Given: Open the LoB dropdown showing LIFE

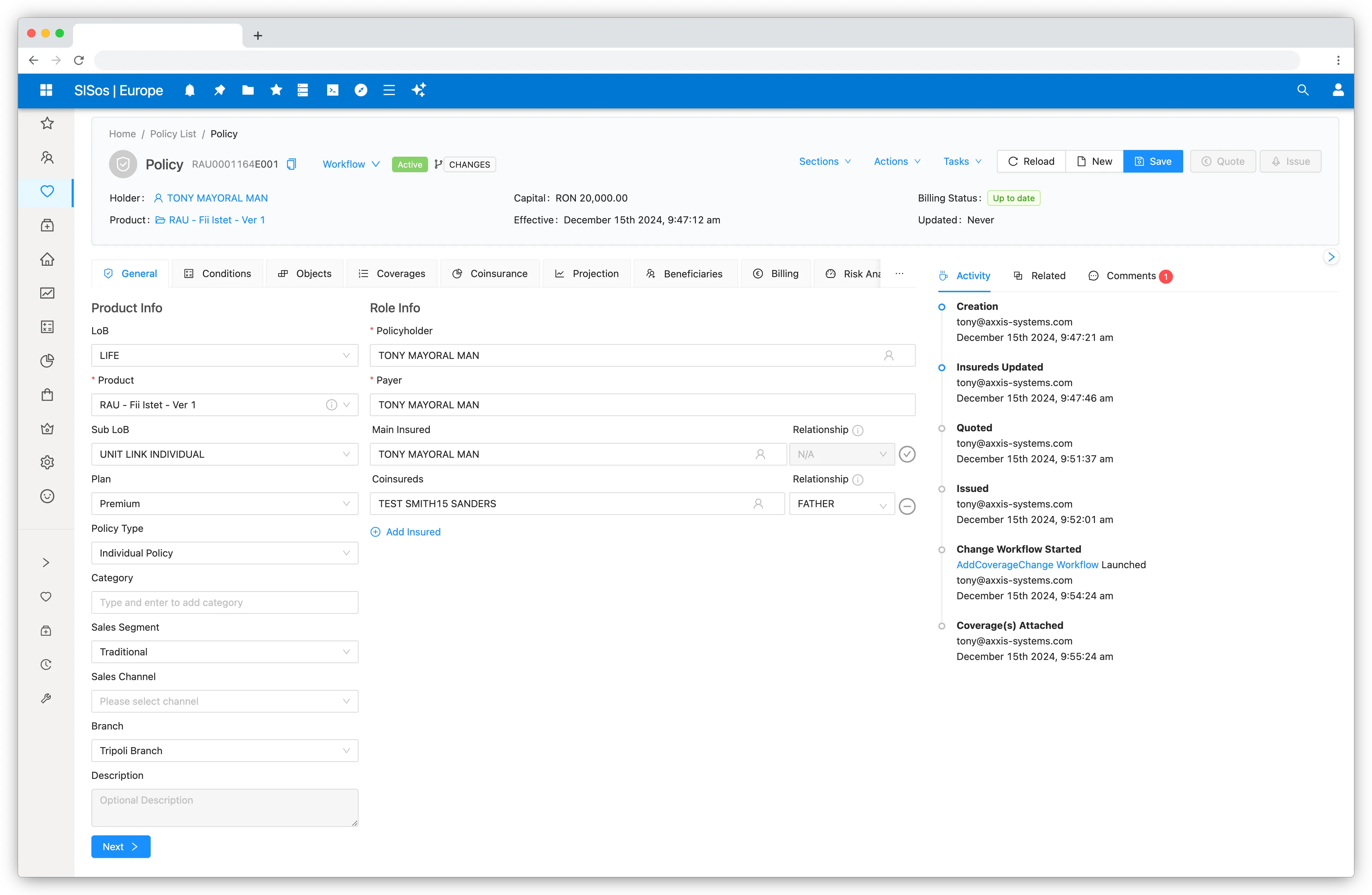Looking at the screenshot, I should pyautogui.click(x=225, y=355).
